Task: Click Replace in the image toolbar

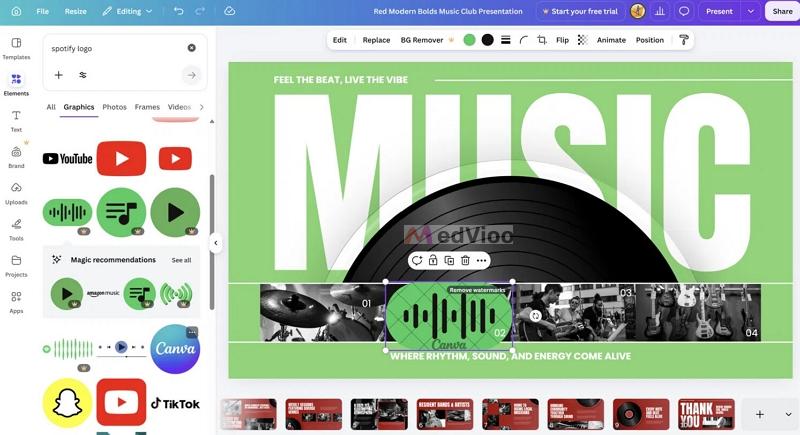Action: (x=377, y=40)
